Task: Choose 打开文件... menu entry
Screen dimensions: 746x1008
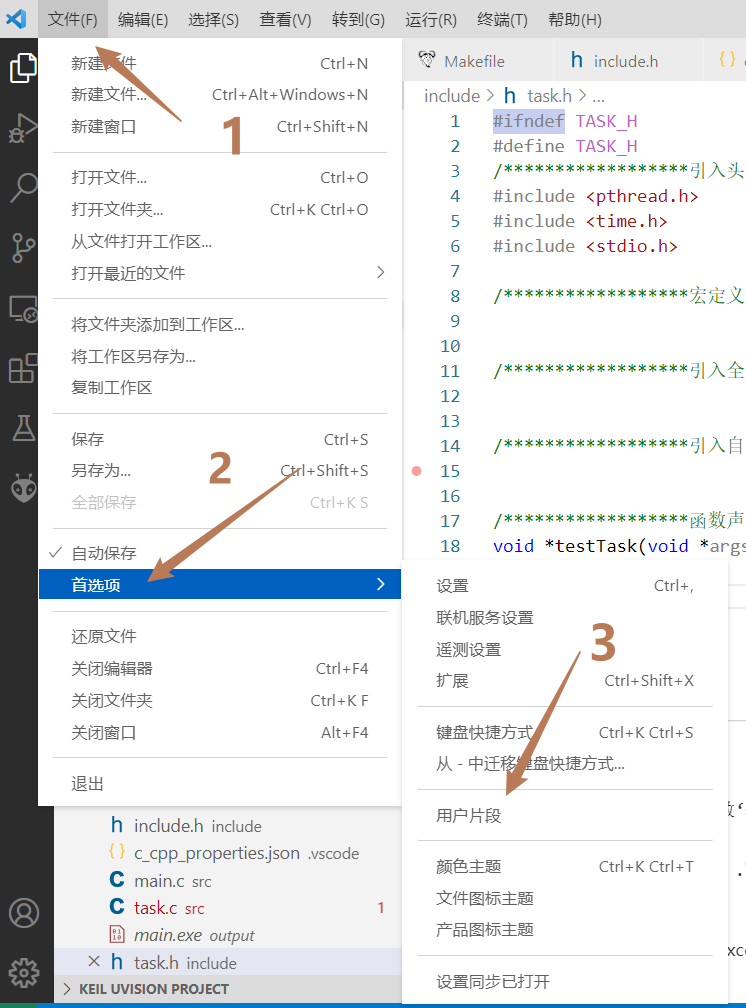Action: click(219, 177)
